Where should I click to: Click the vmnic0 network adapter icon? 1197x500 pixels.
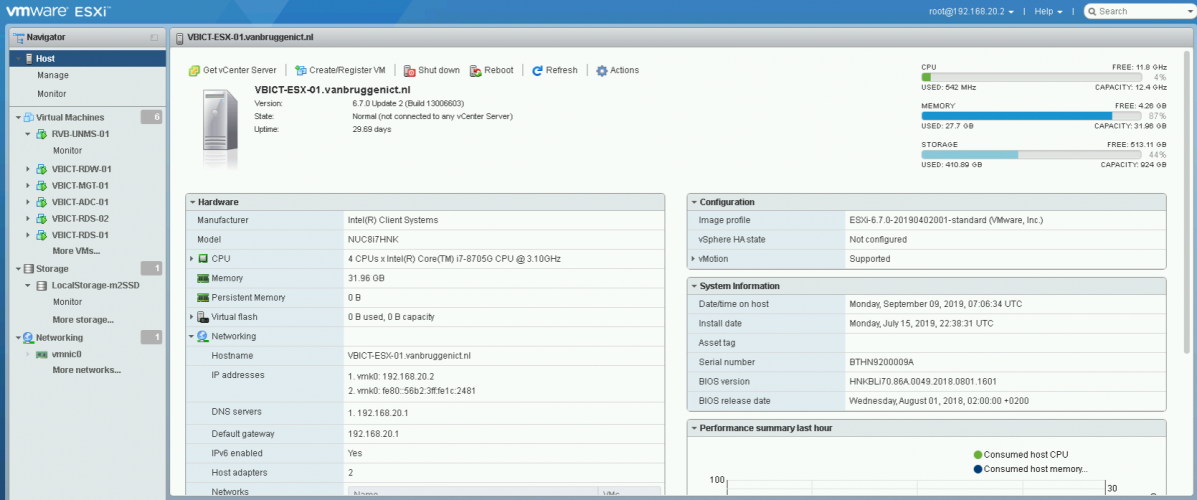[x=42, y=354]
